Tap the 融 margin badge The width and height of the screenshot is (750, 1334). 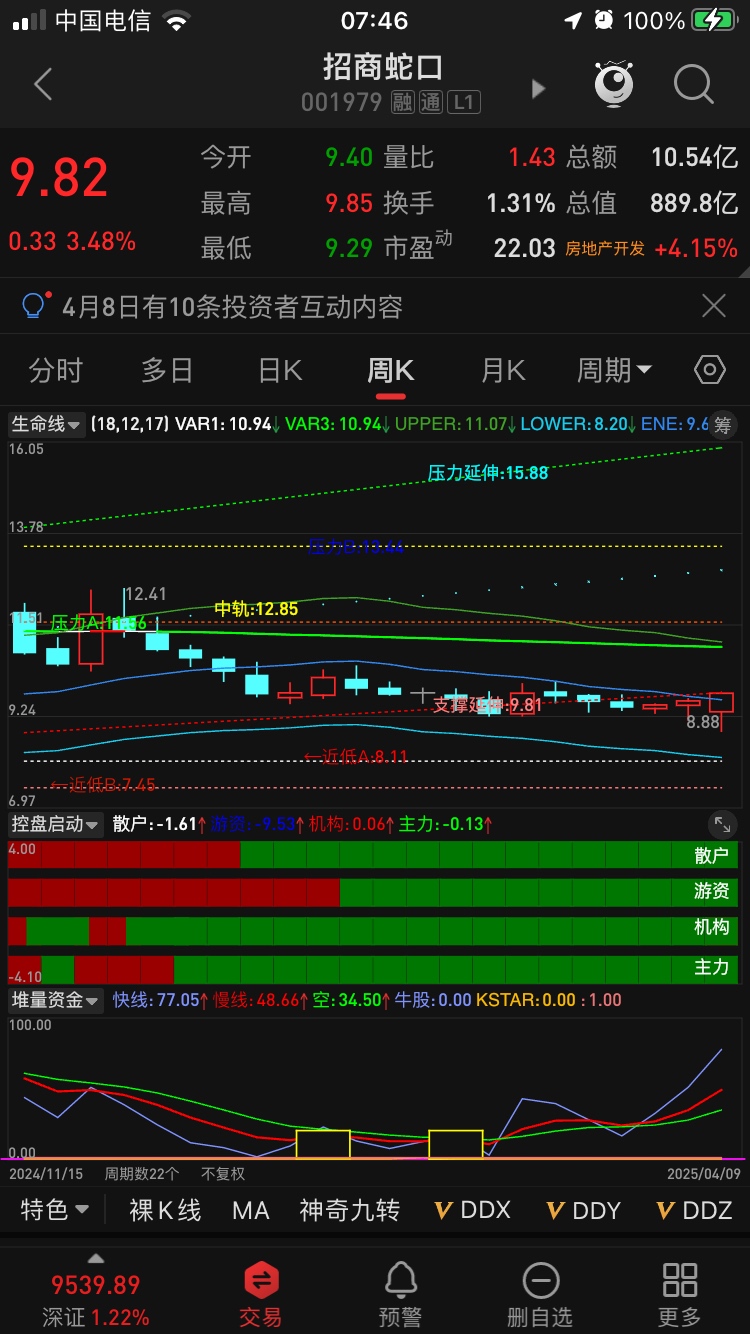pyautogui.click(x=402, y=102)
